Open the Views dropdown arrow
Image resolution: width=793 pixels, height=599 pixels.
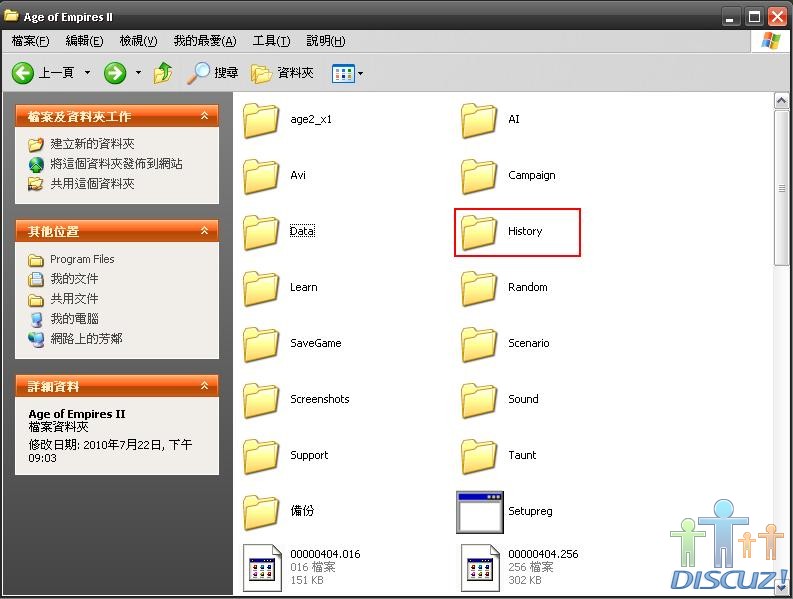pyautogui.click(x=361, y=74)
